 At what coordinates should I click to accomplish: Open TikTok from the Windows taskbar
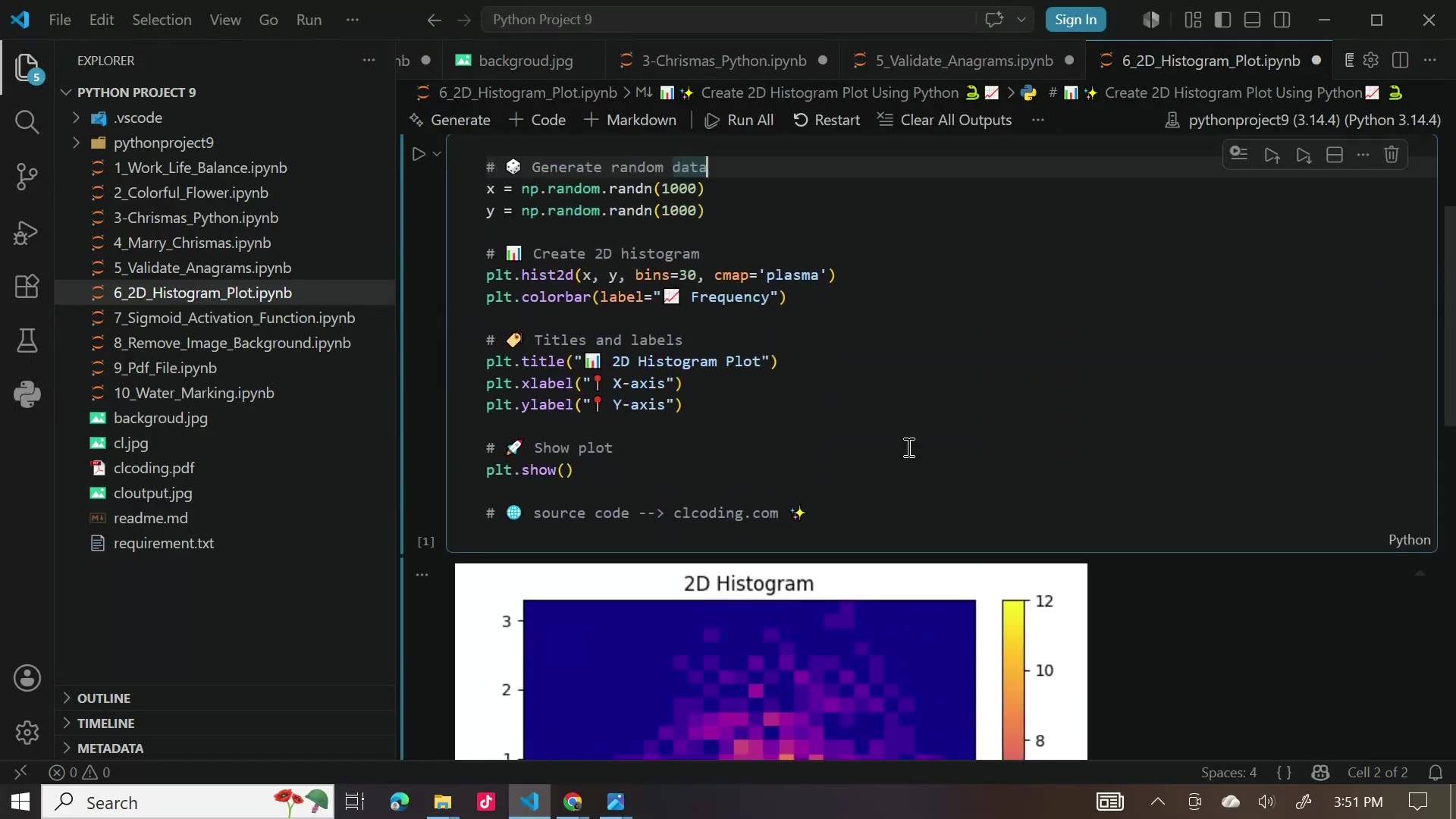pos(486,802)
